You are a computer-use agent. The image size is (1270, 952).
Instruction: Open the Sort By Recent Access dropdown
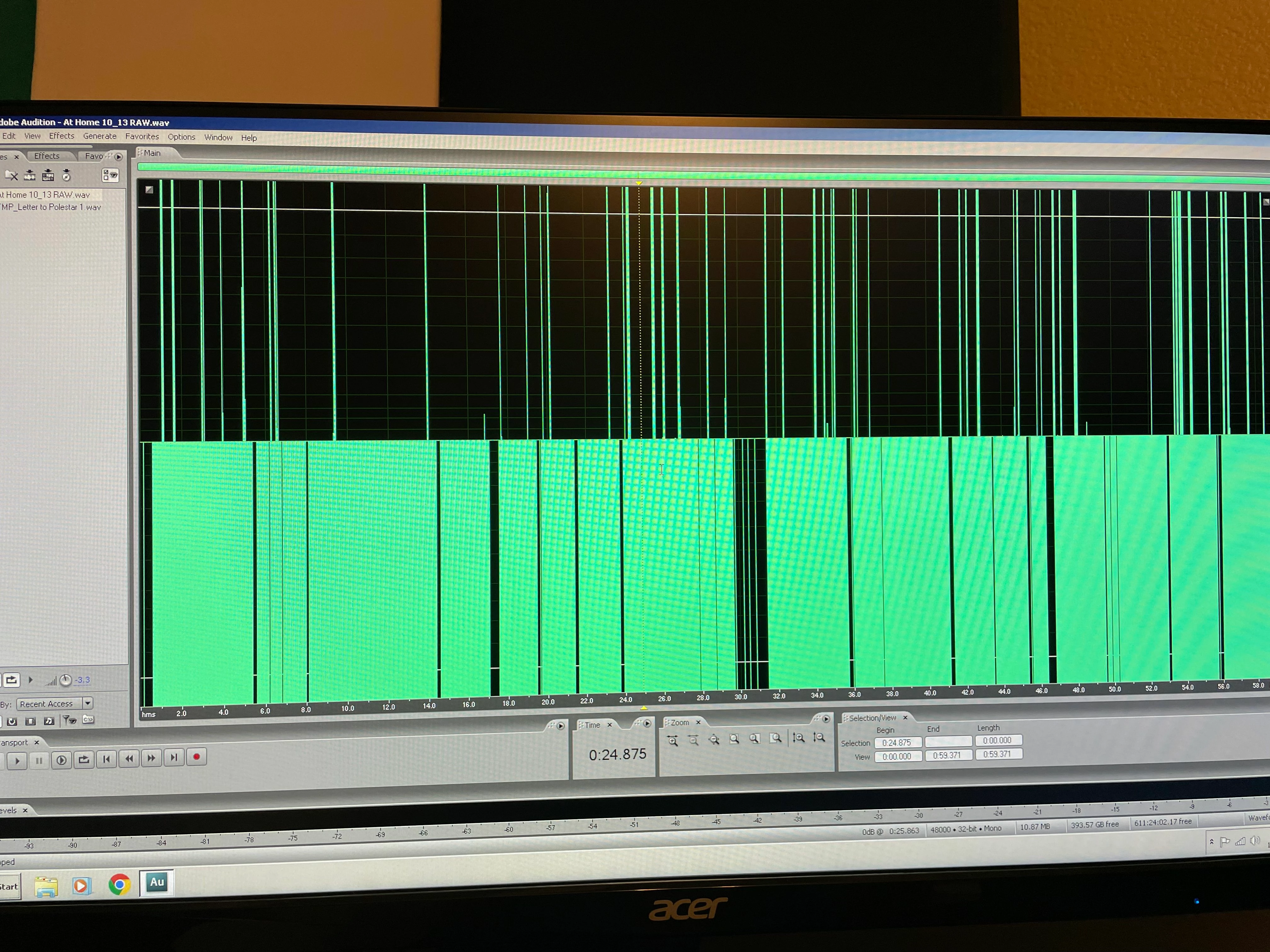point(88,703)
